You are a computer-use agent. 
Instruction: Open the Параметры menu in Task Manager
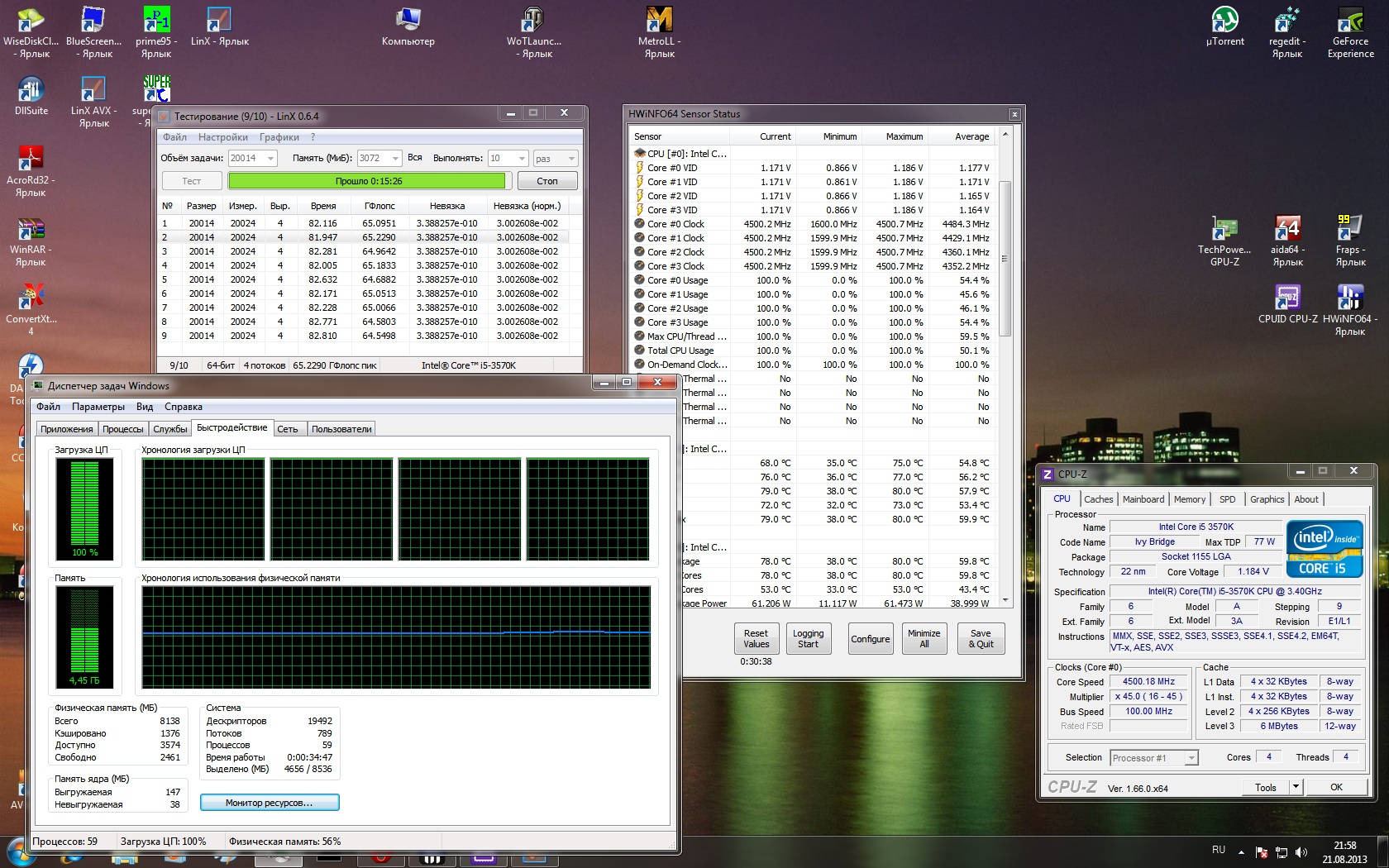click(98, 407)
